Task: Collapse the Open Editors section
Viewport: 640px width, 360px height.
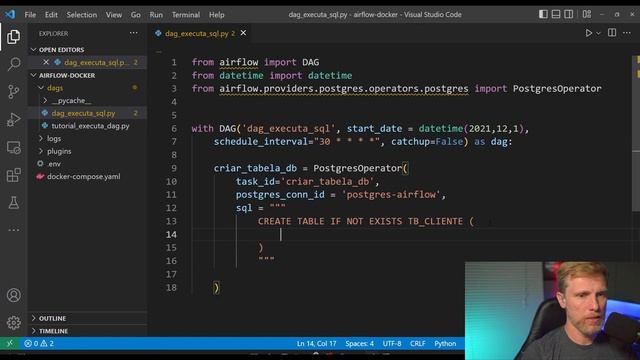Action: point(61,50)
